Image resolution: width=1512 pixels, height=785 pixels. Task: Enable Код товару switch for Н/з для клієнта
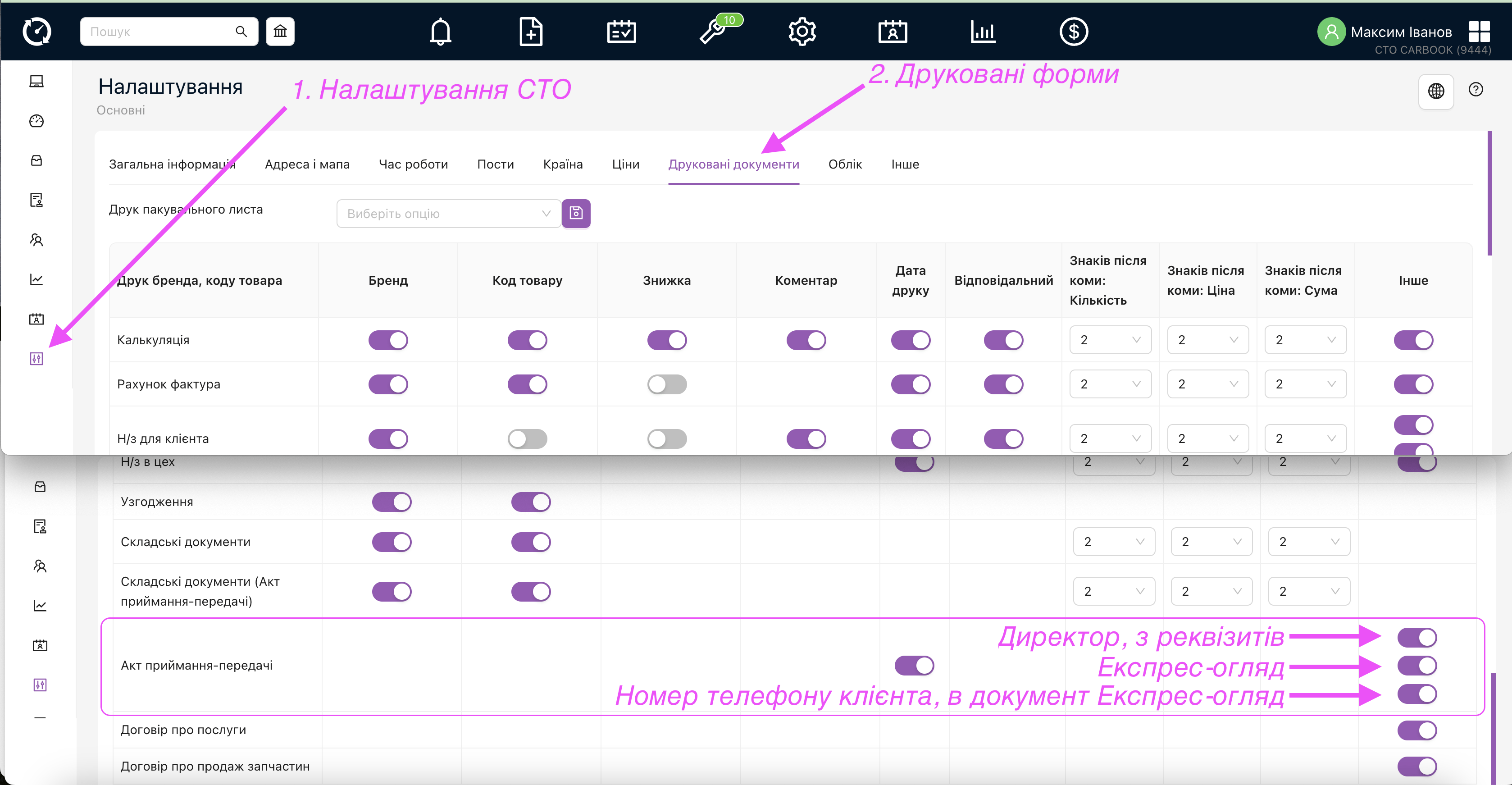[x=527, y=438]
